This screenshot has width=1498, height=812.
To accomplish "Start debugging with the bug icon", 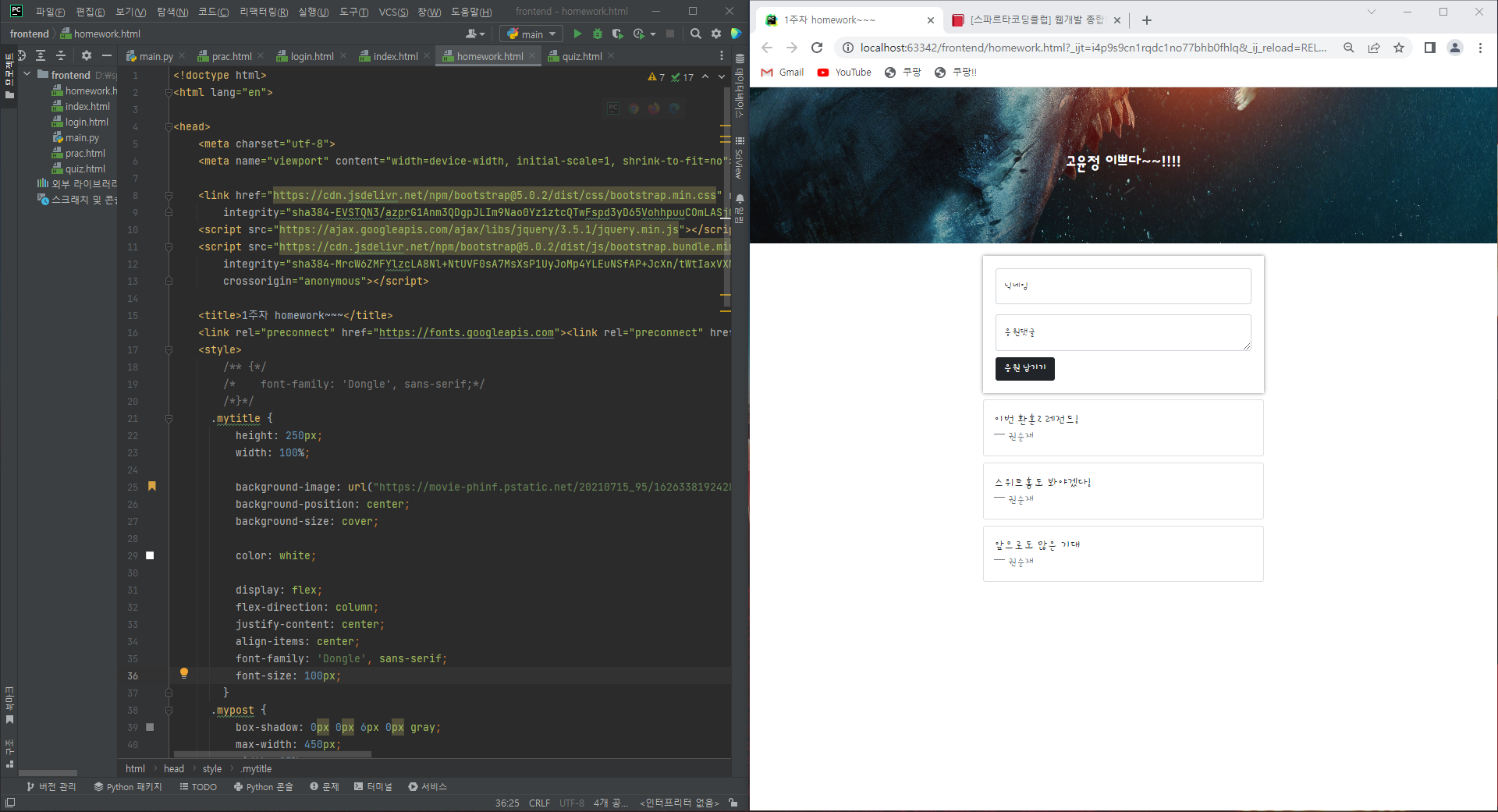I will tap(598, 34).
